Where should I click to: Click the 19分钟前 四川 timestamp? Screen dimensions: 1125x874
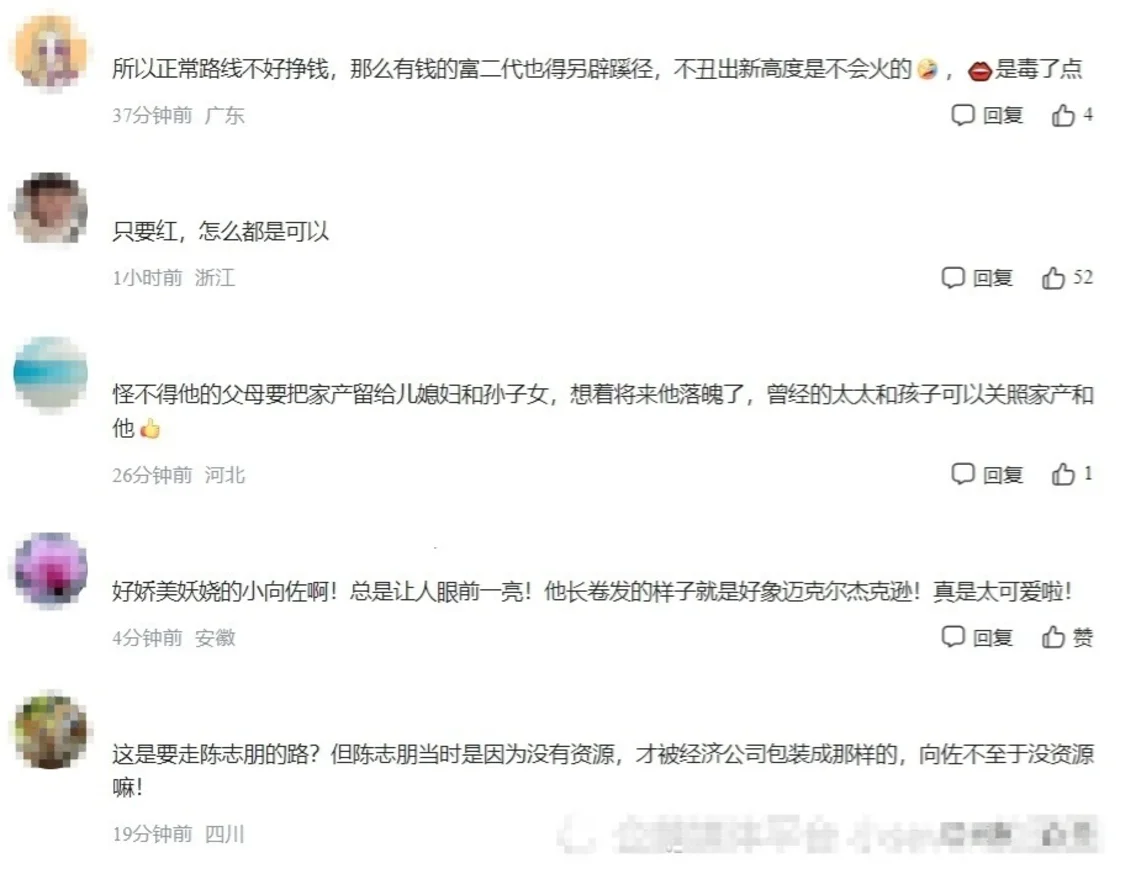coord(178,834)
